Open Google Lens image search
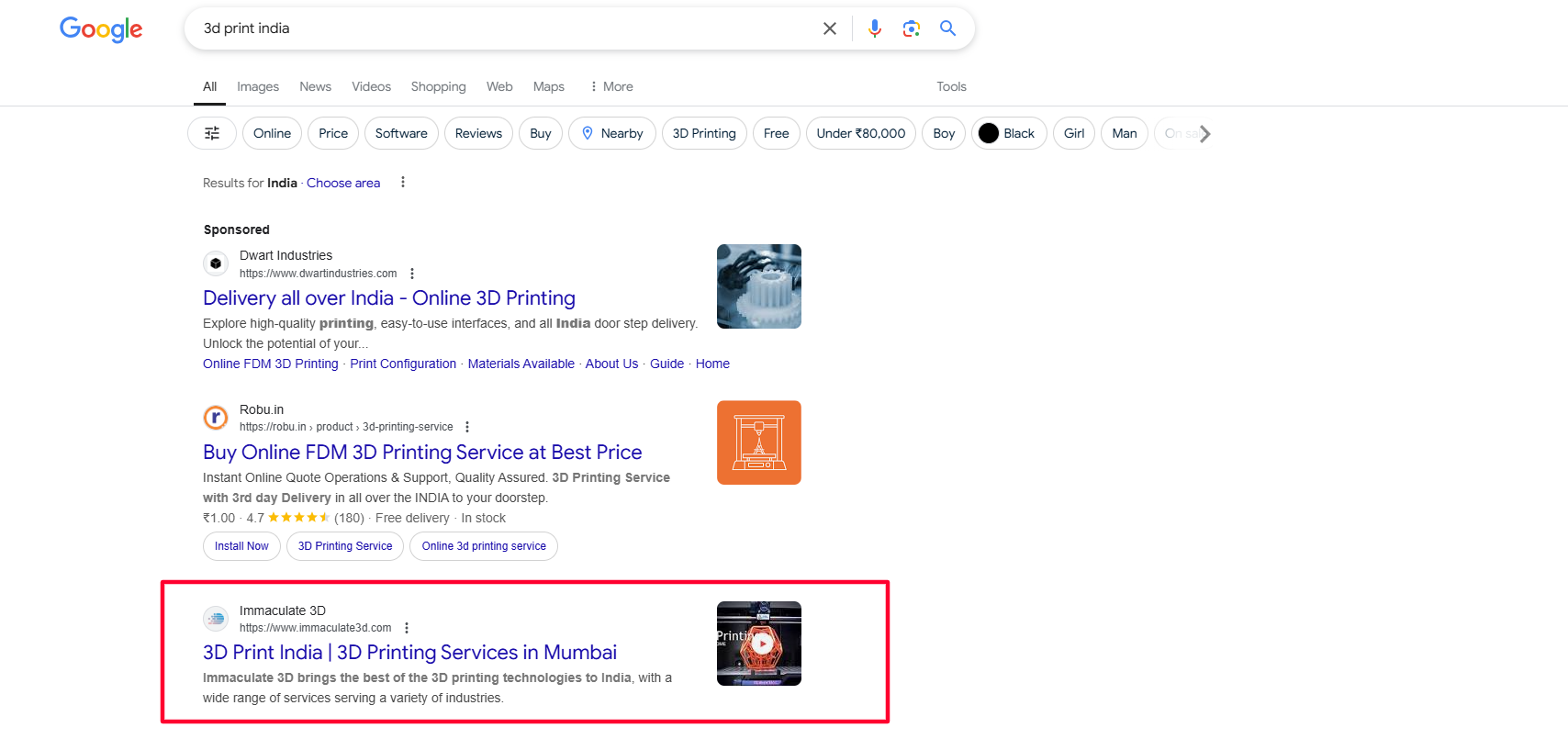Viewport: 1568px width, 739px height. (912, 28)
